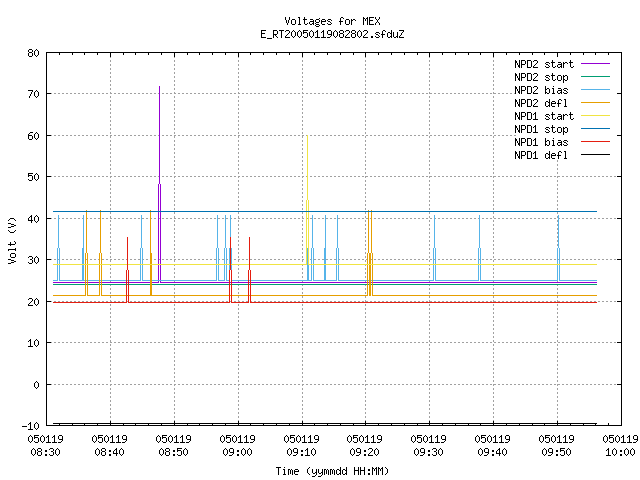The image size is (640, 480).
Task: Click the chart title 'Voltages for MEX'
Action: point(332,21)
